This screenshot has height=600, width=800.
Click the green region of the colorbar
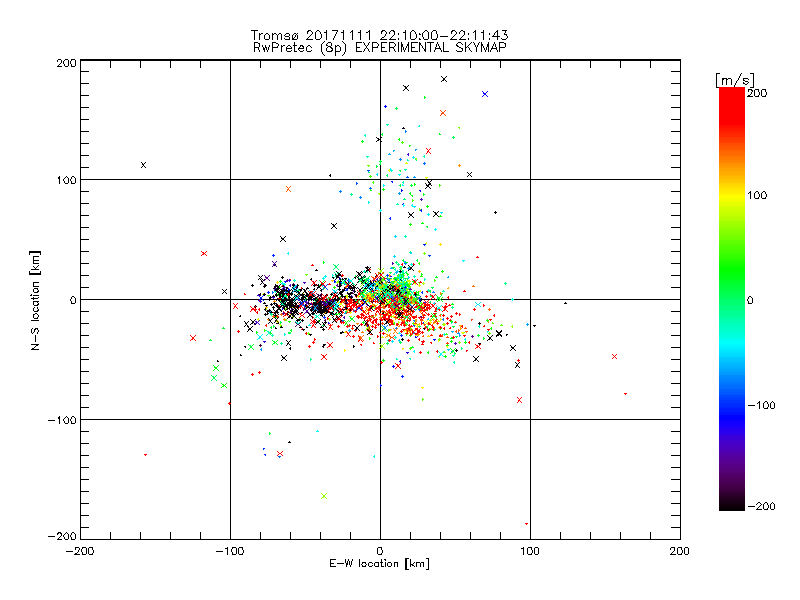[732, 270]
